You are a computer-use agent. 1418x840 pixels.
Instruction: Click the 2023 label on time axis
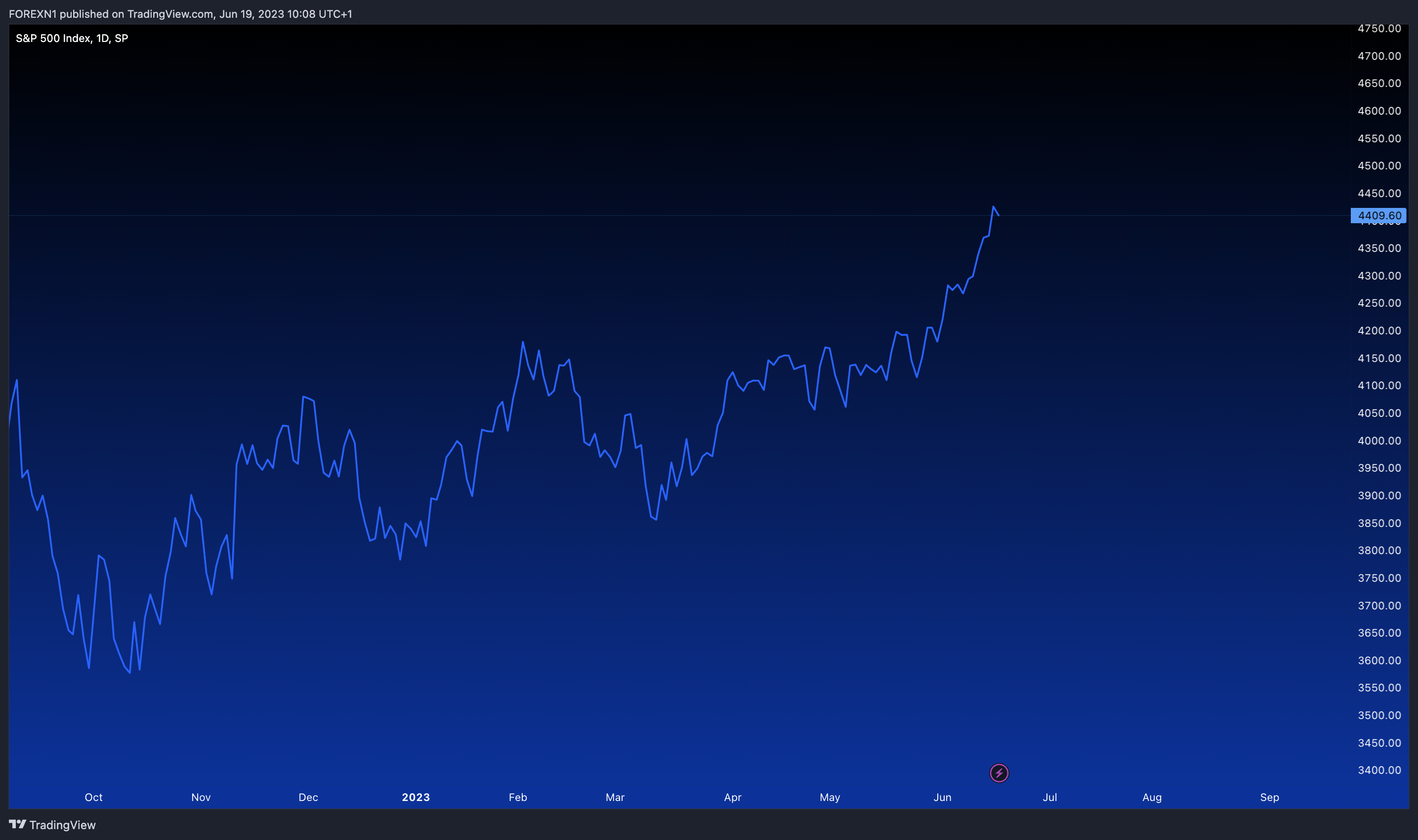point(416,798)
